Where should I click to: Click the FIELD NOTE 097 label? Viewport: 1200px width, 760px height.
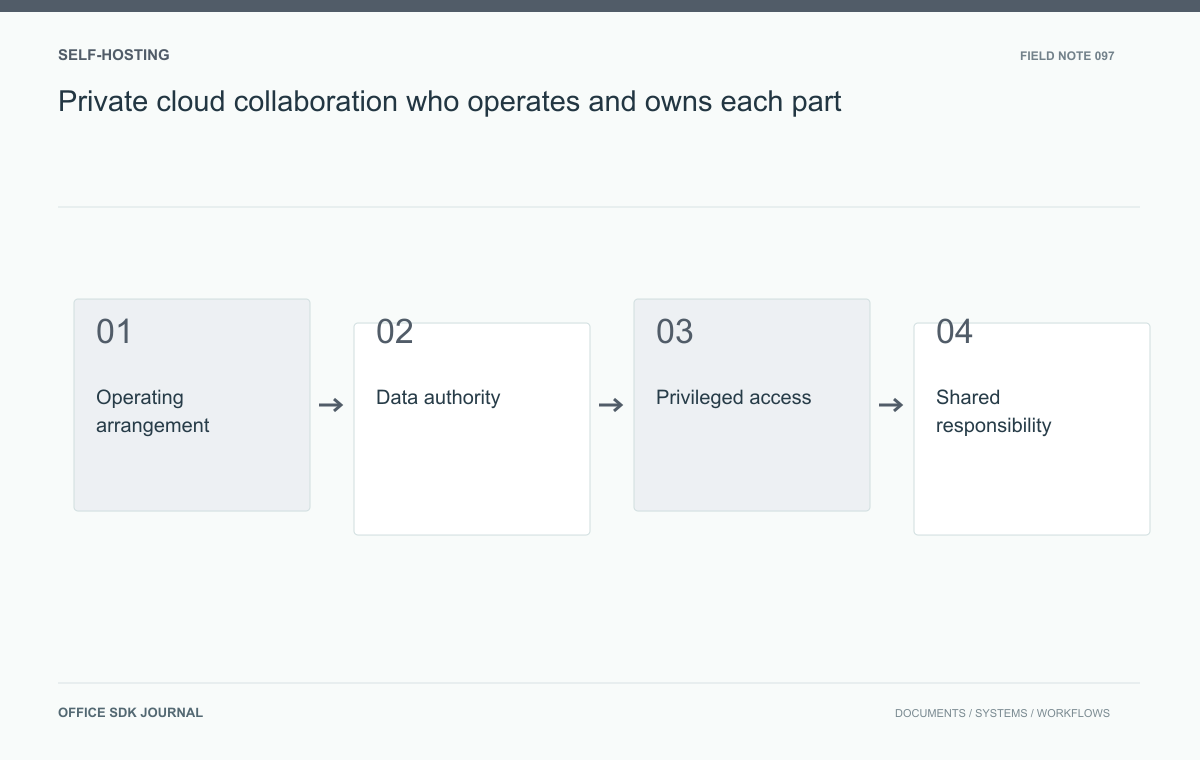(x=1067, y=56)
